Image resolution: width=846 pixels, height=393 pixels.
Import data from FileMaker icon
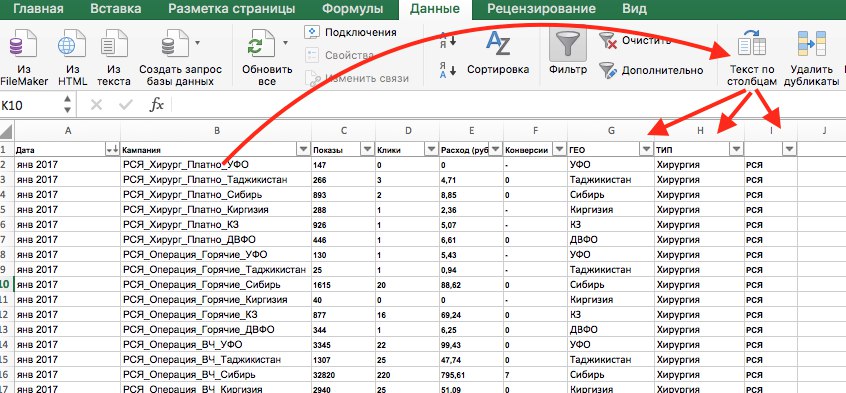pos(23,44)
